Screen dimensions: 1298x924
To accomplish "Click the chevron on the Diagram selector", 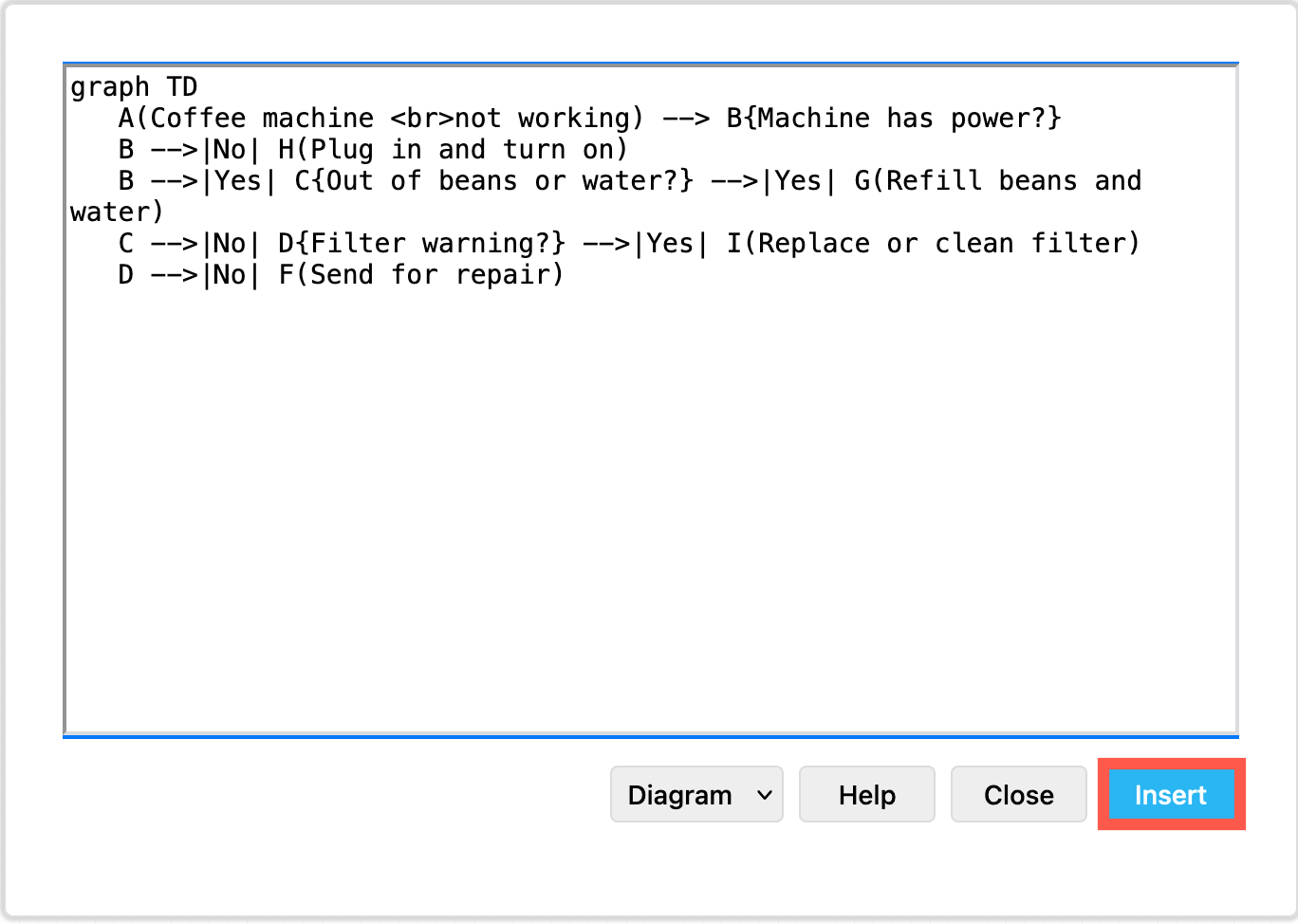I will pyautogui.click(x=765, y=794).
